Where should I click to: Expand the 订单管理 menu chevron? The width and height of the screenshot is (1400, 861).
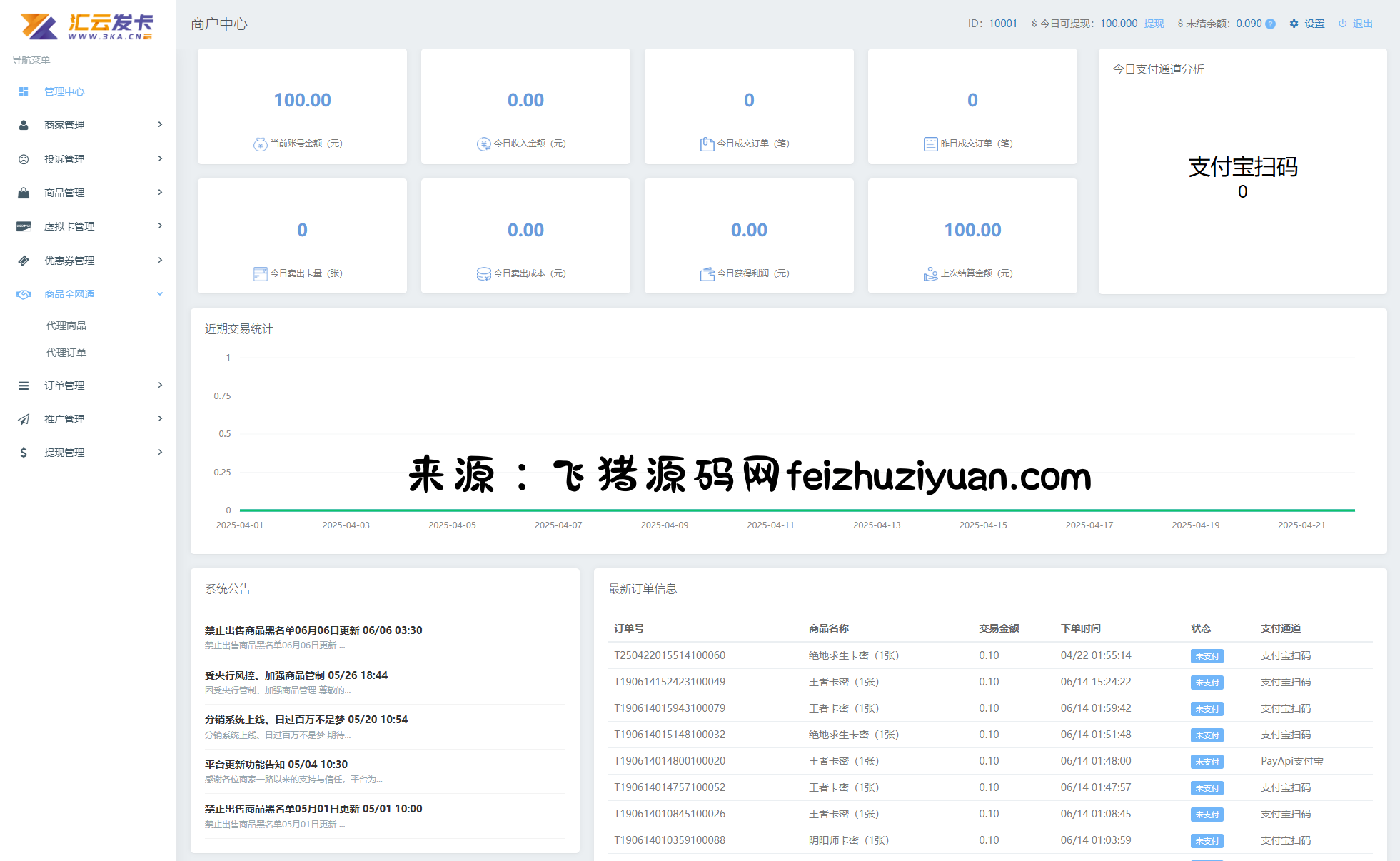point(160,386)
